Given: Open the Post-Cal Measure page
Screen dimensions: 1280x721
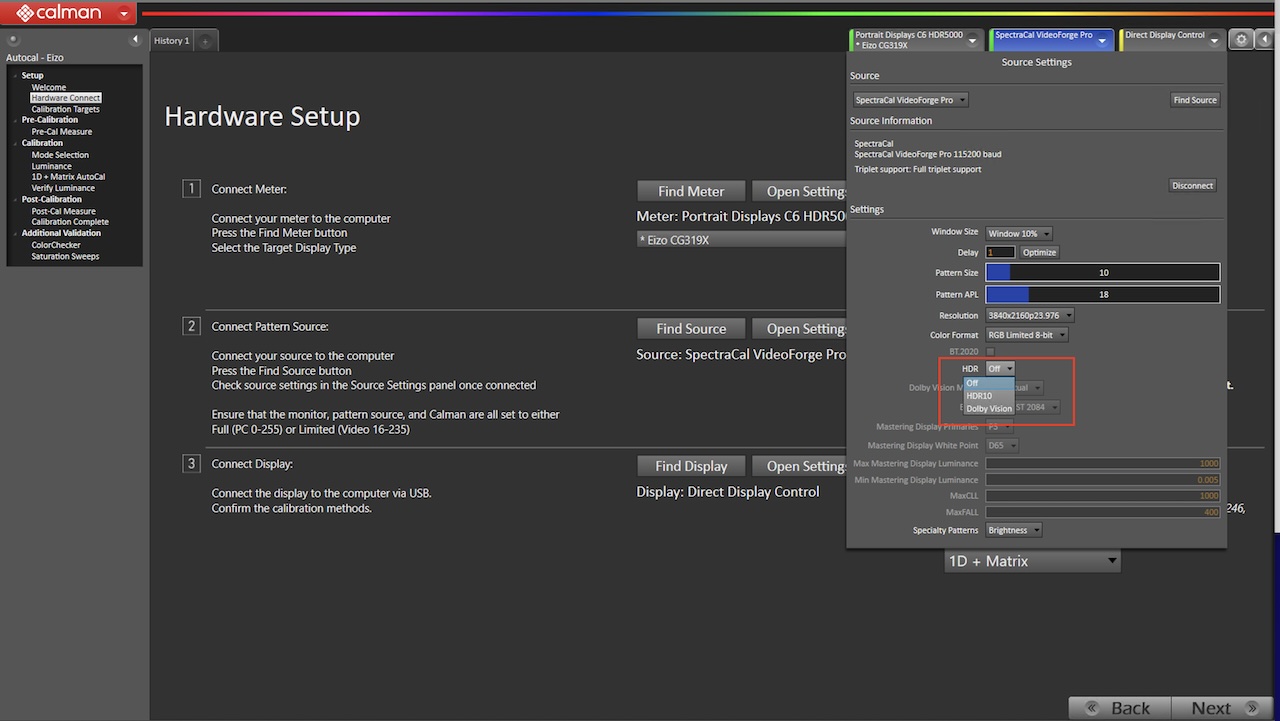Looking at the screenshot, I should click(x=64, y=211).
